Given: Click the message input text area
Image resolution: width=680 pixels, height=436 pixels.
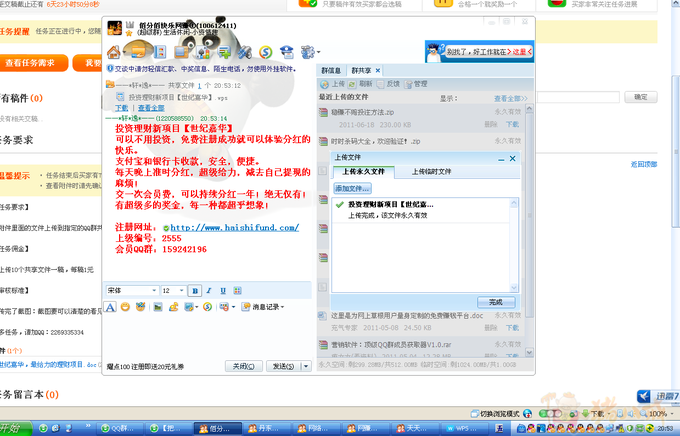Looking at the screenshot, I should pyautogui.click(x=207, y=335).
